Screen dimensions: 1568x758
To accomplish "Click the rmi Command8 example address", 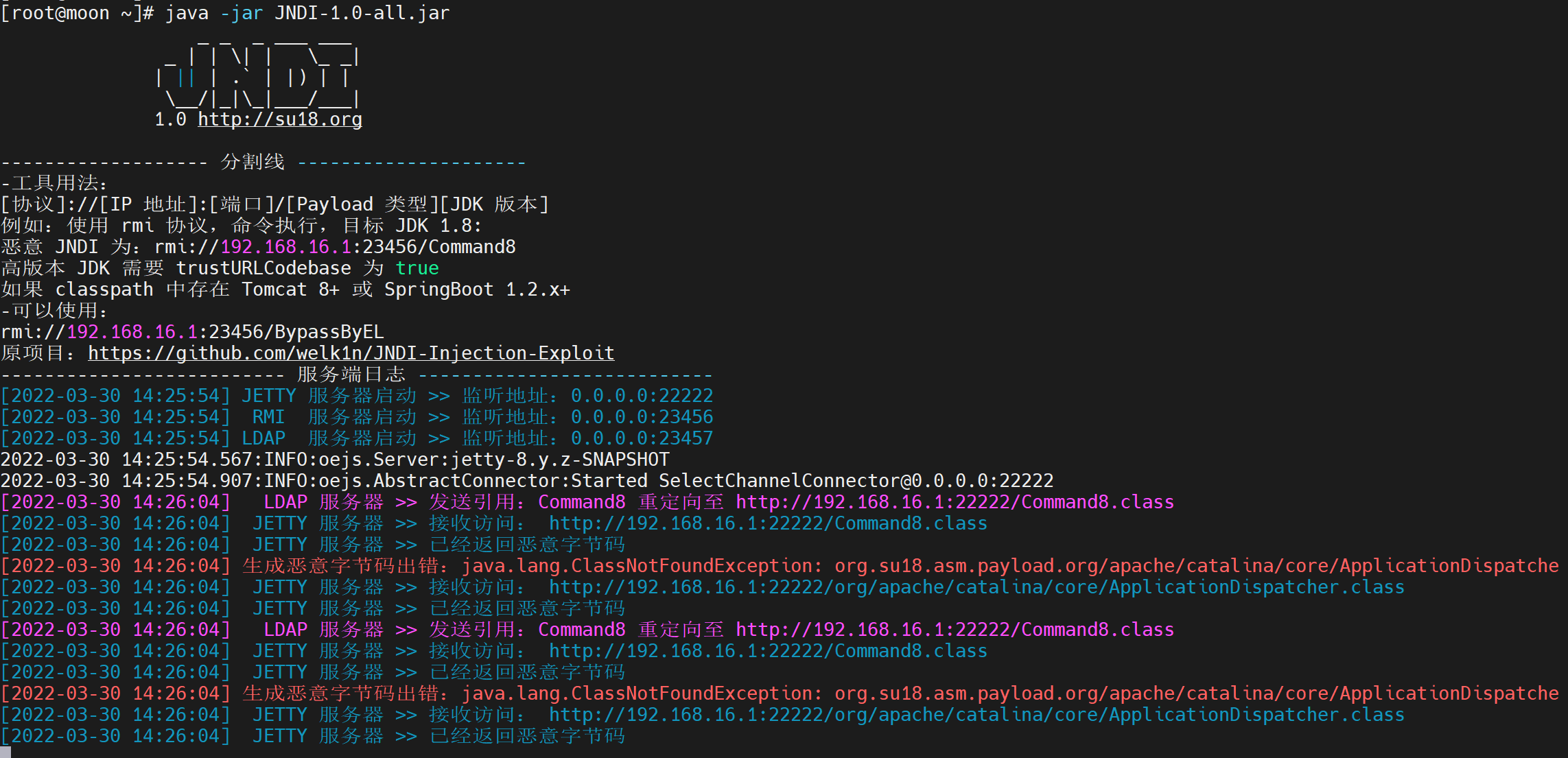I will point(335,247).
